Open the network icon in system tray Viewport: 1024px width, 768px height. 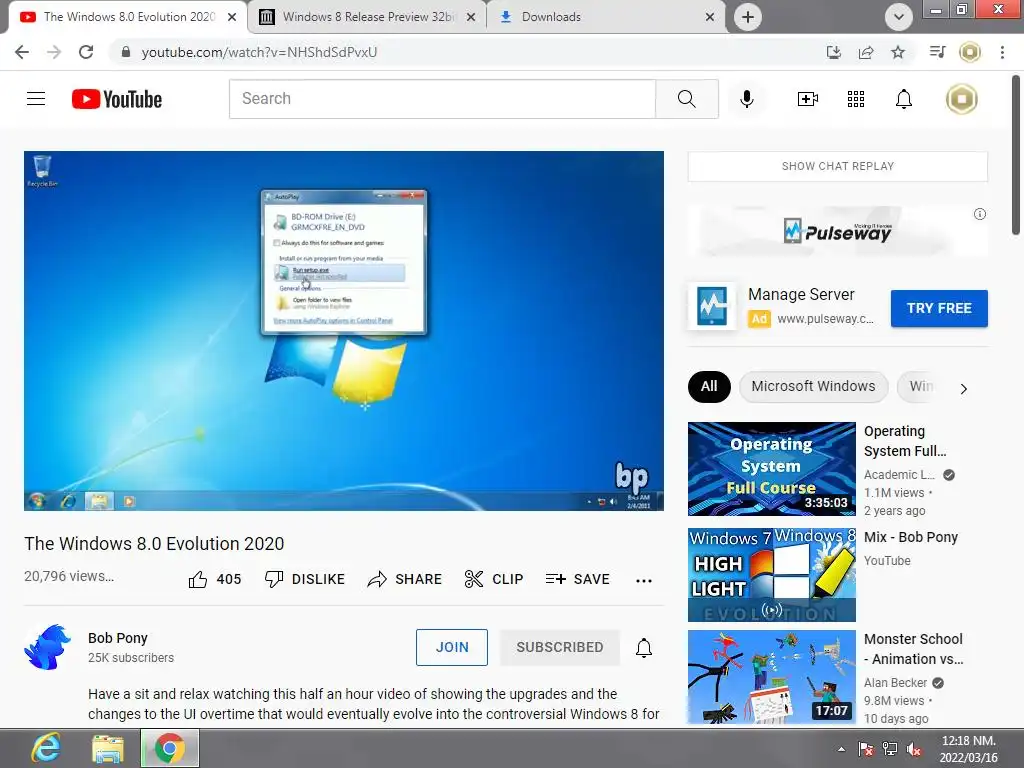click(x=889, y=749)
